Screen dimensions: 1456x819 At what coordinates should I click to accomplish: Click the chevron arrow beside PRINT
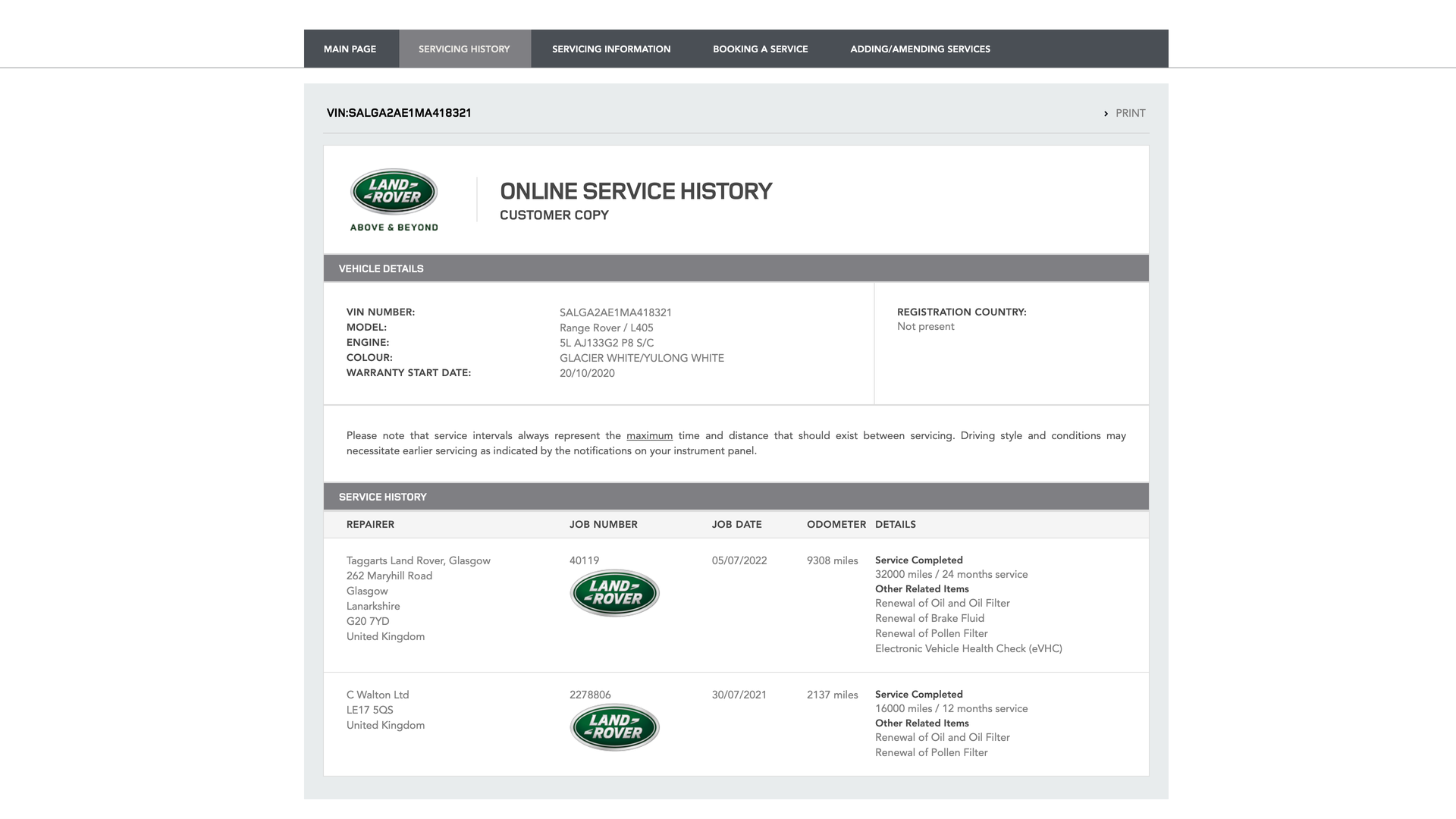1106,114
